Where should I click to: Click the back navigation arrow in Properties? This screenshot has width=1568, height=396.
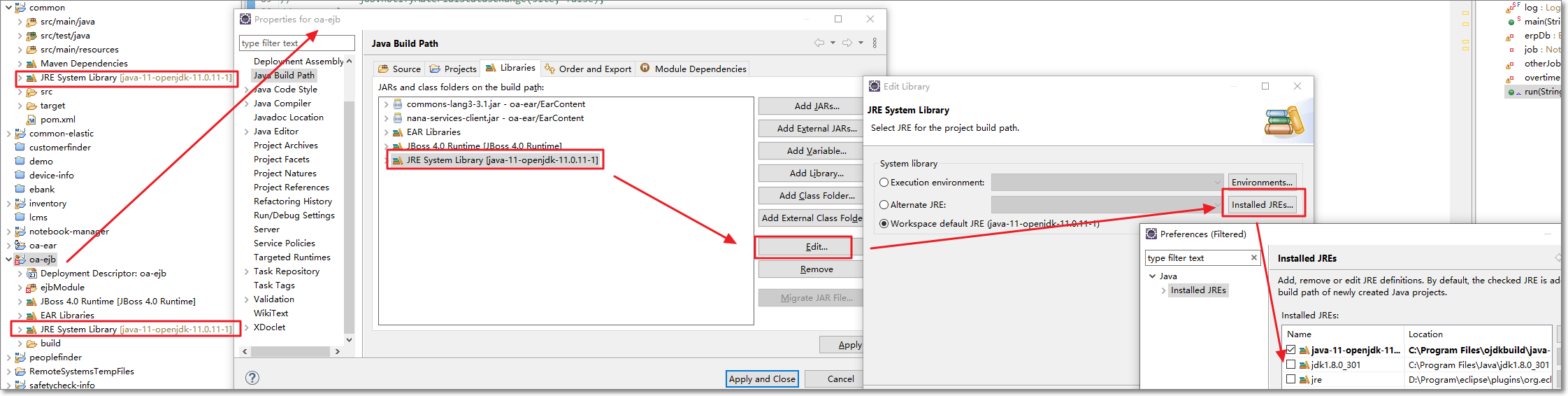[x=819, y=43]
